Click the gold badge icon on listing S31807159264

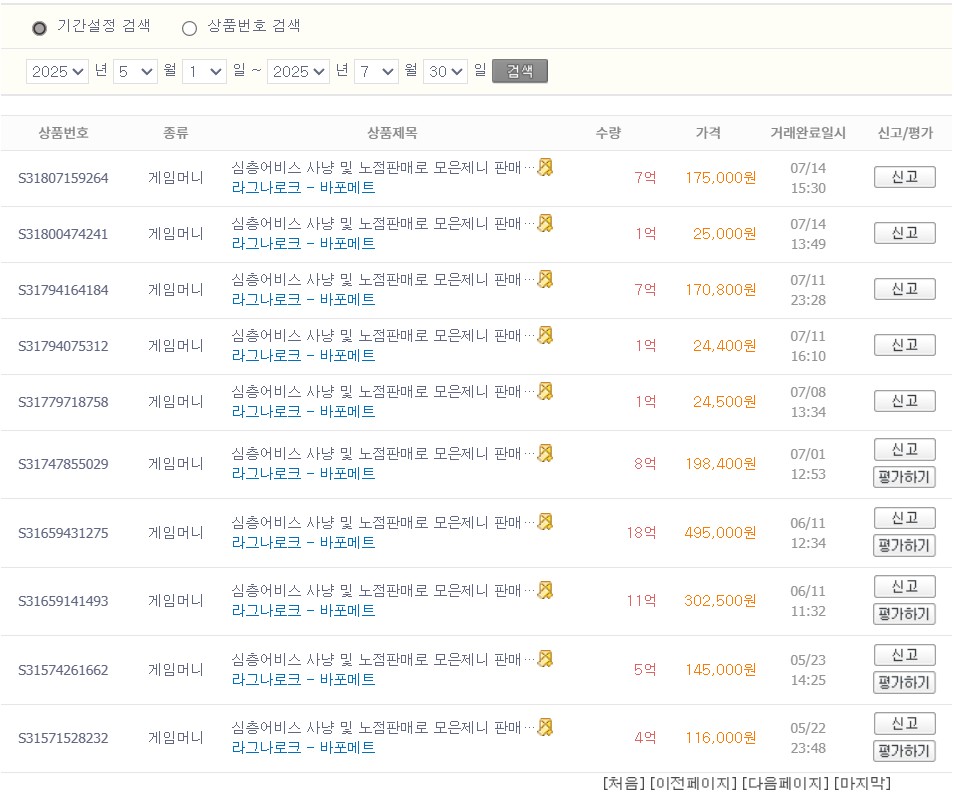pos(544,168)
